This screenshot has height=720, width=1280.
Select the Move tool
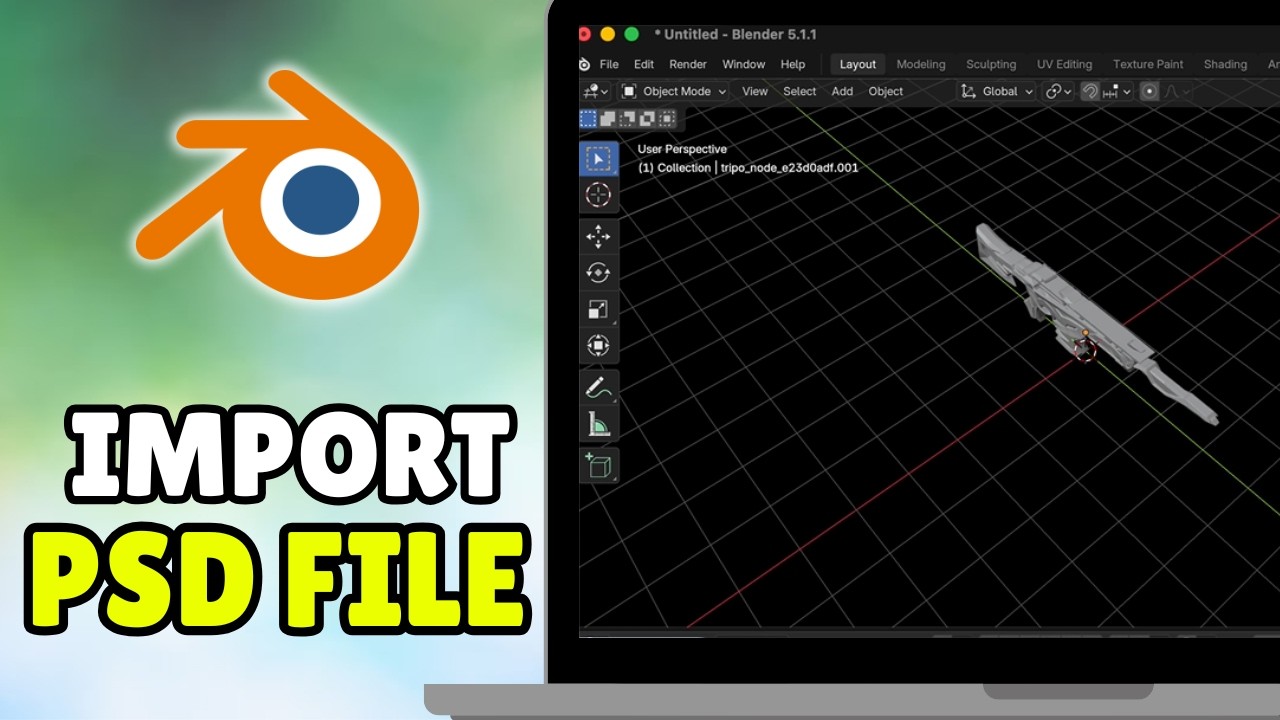coord(598,236)
